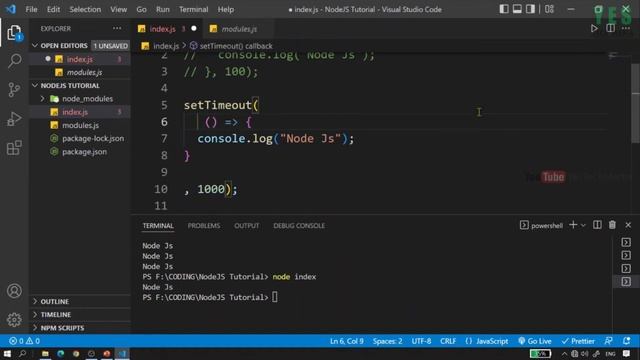Open the Search view in activity bar

point(14,61)
